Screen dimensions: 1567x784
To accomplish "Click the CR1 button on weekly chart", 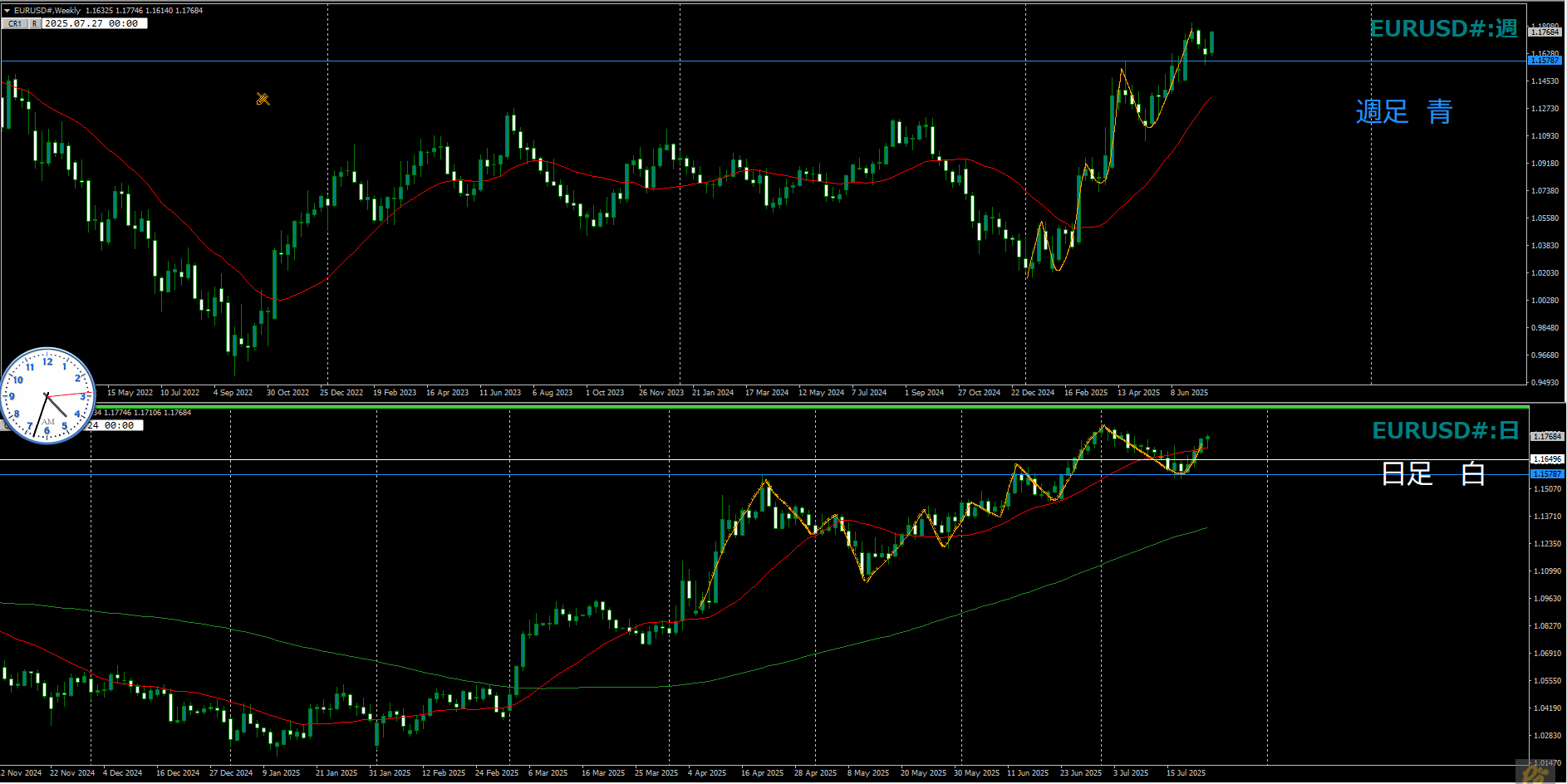I will (x=15, y=24).
